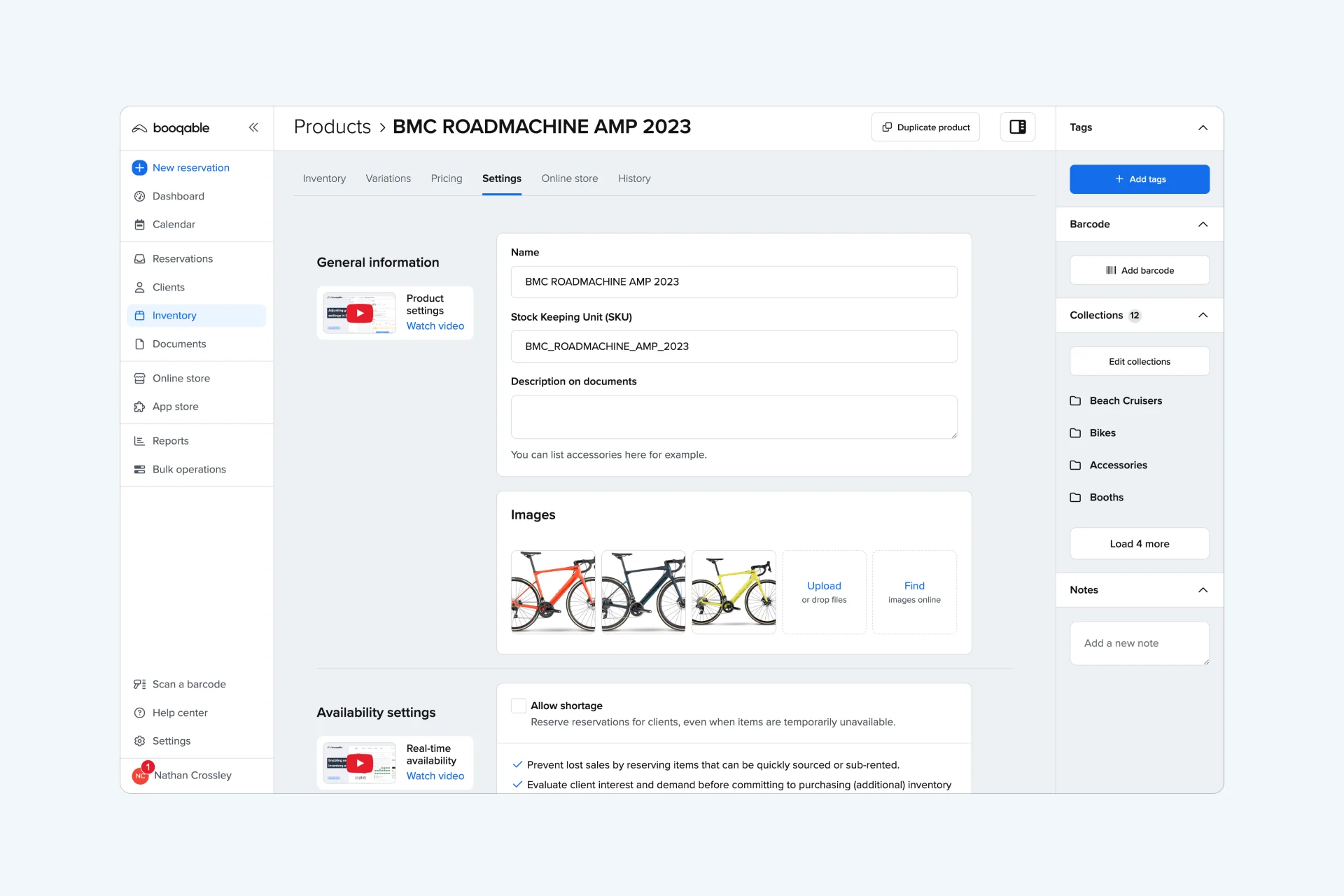Click Watch video under Real-time availability

point(435,776)
